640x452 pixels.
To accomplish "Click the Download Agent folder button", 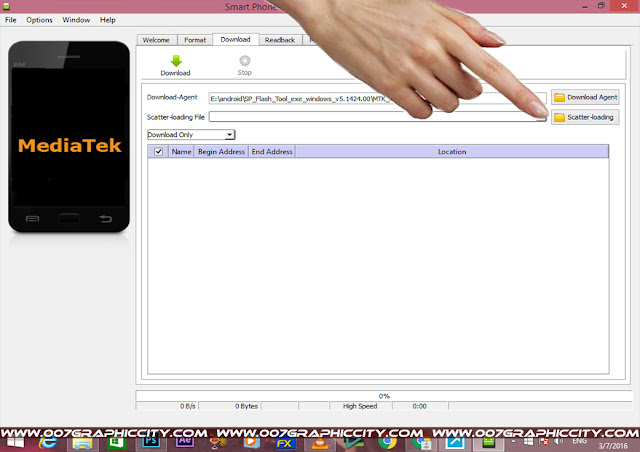I will pyautogui.click(x=585, y=97).
